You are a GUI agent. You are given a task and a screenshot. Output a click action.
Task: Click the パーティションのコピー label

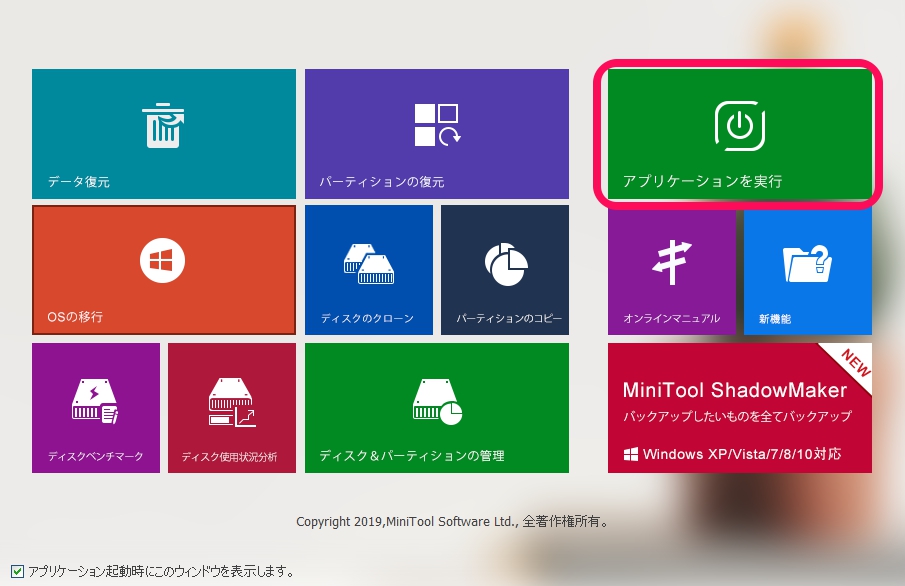point(508,319)
